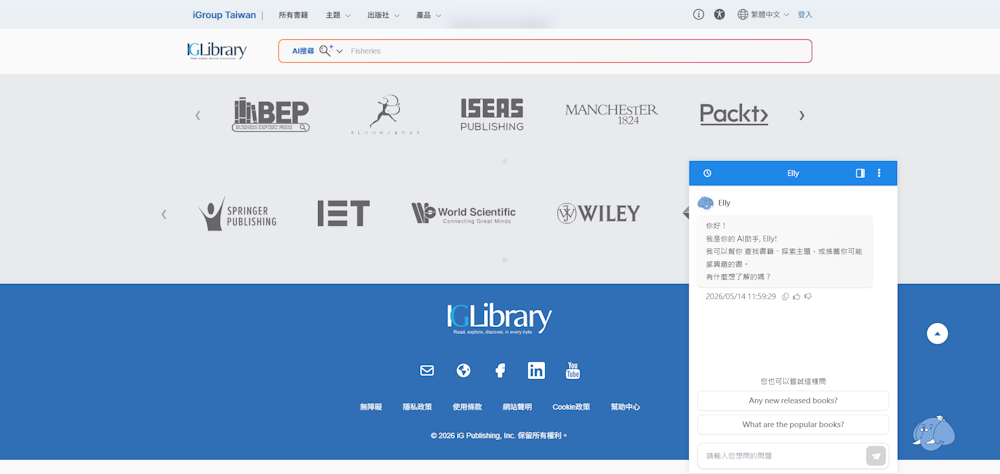Go to previous publishers in Springer row

tap(164, 214)
